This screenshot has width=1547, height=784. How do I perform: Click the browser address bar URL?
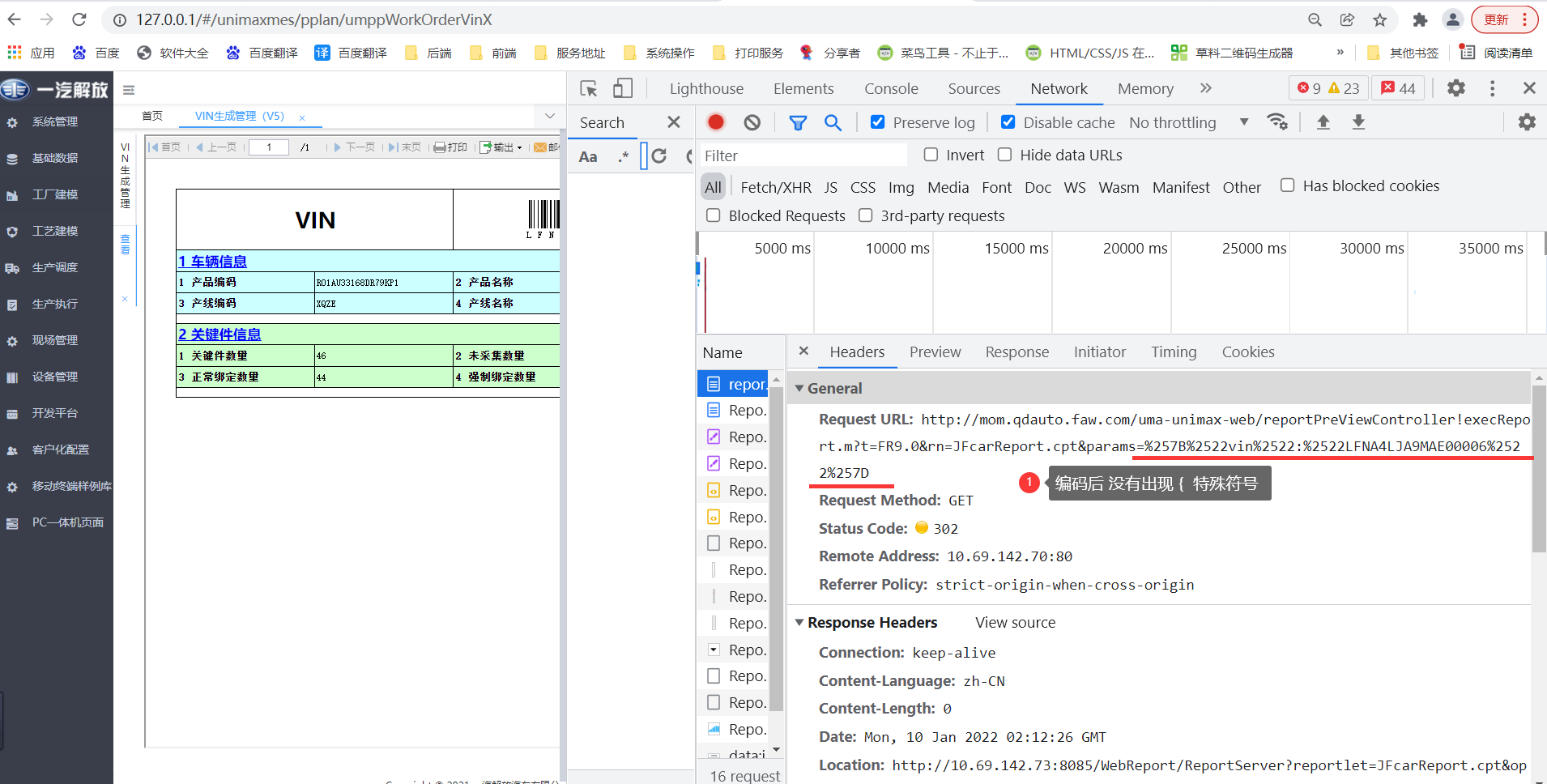313,19
